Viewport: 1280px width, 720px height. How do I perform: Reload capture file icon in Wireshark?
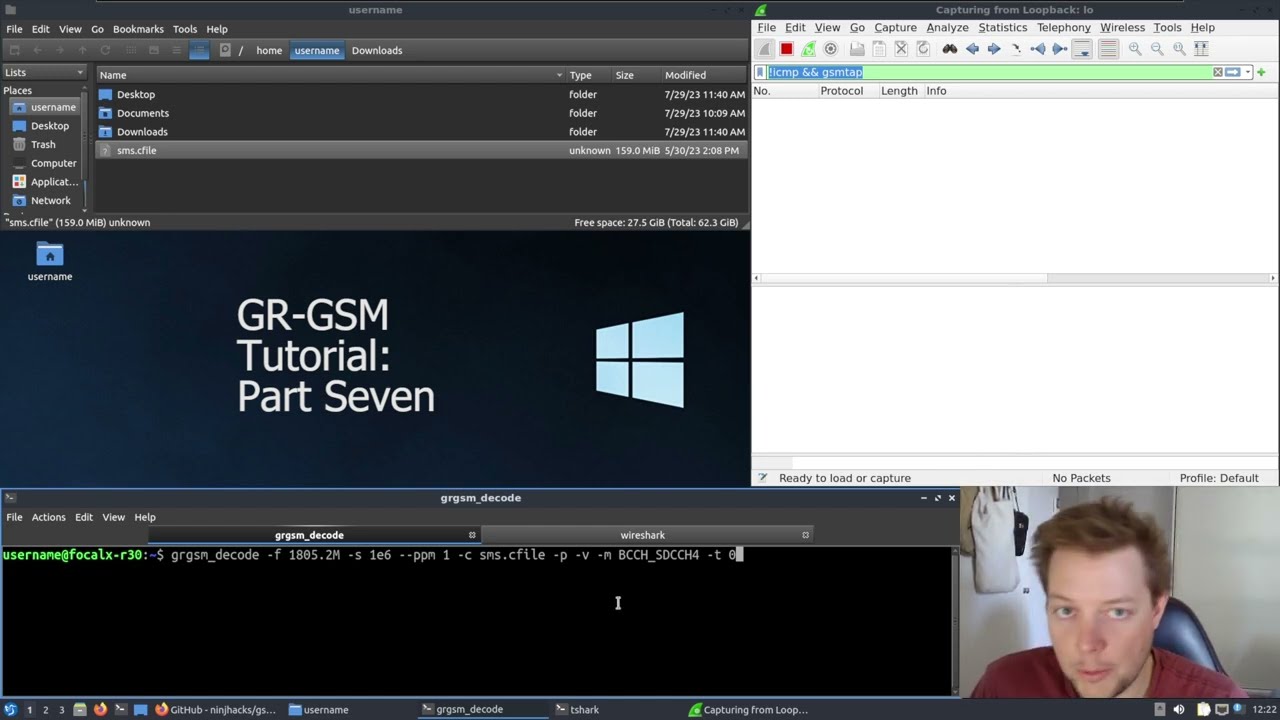pyautogui.click(x=923, y=49)
